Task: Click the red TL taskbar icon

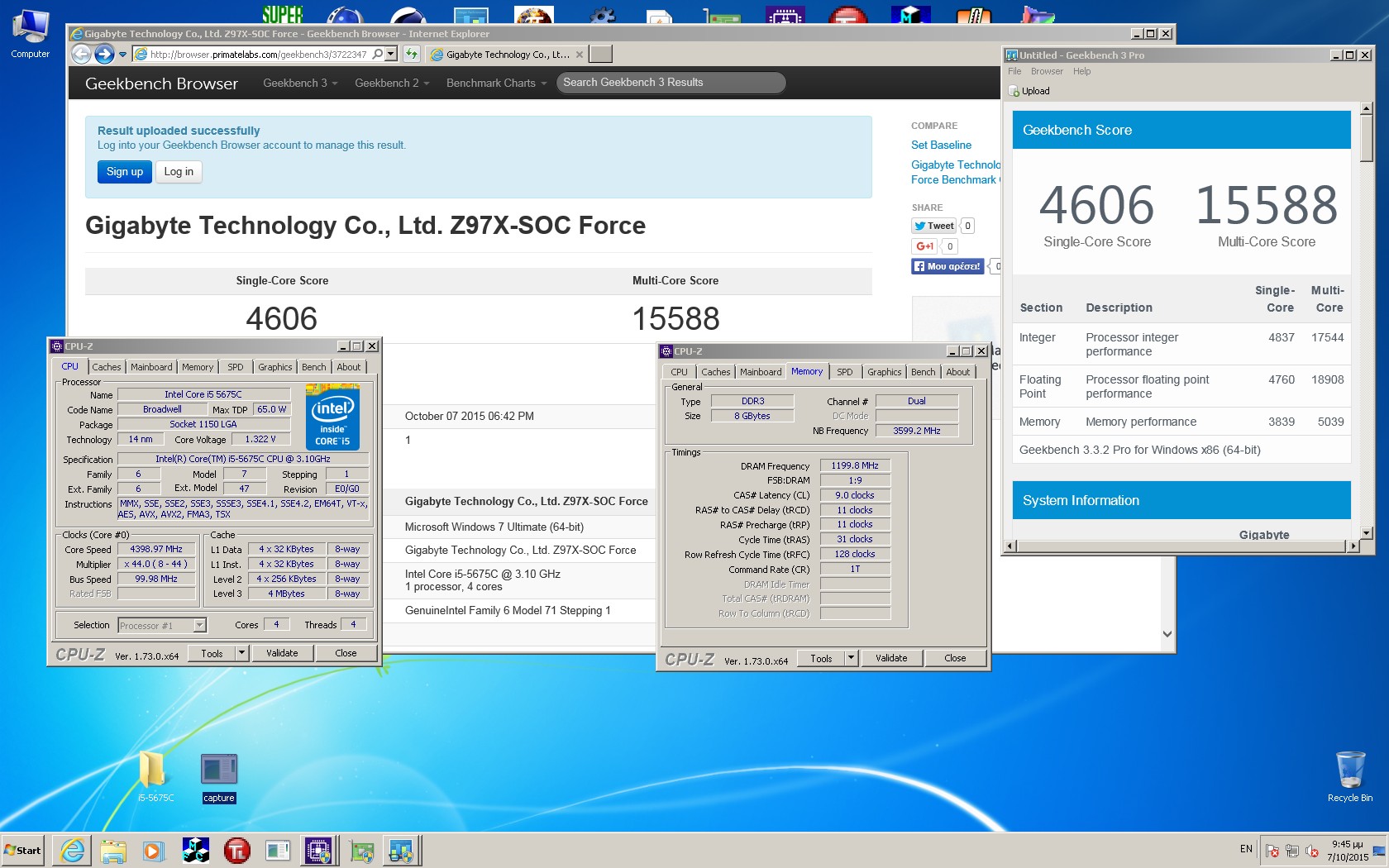Action: pyautogui.click(x=237, y=850)
